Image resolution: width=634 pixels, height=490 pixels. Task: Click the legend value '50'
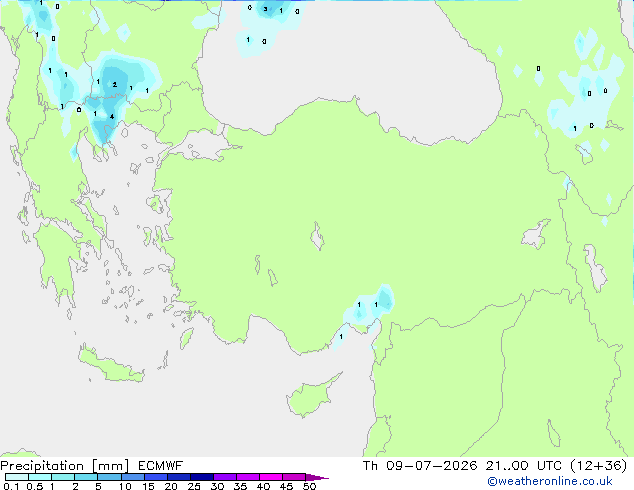(309, 486)
